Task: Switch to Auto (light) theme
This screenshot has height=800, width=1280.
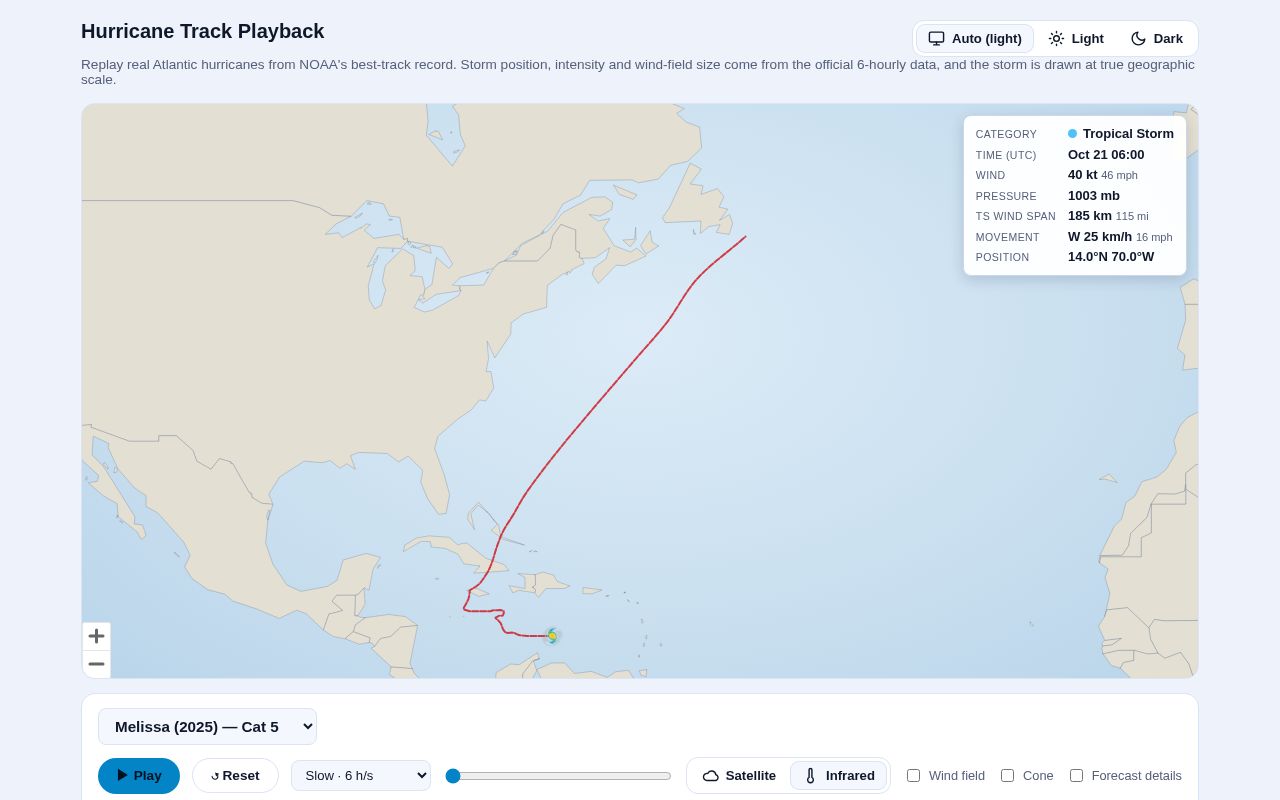Action: tap(975, 39)
